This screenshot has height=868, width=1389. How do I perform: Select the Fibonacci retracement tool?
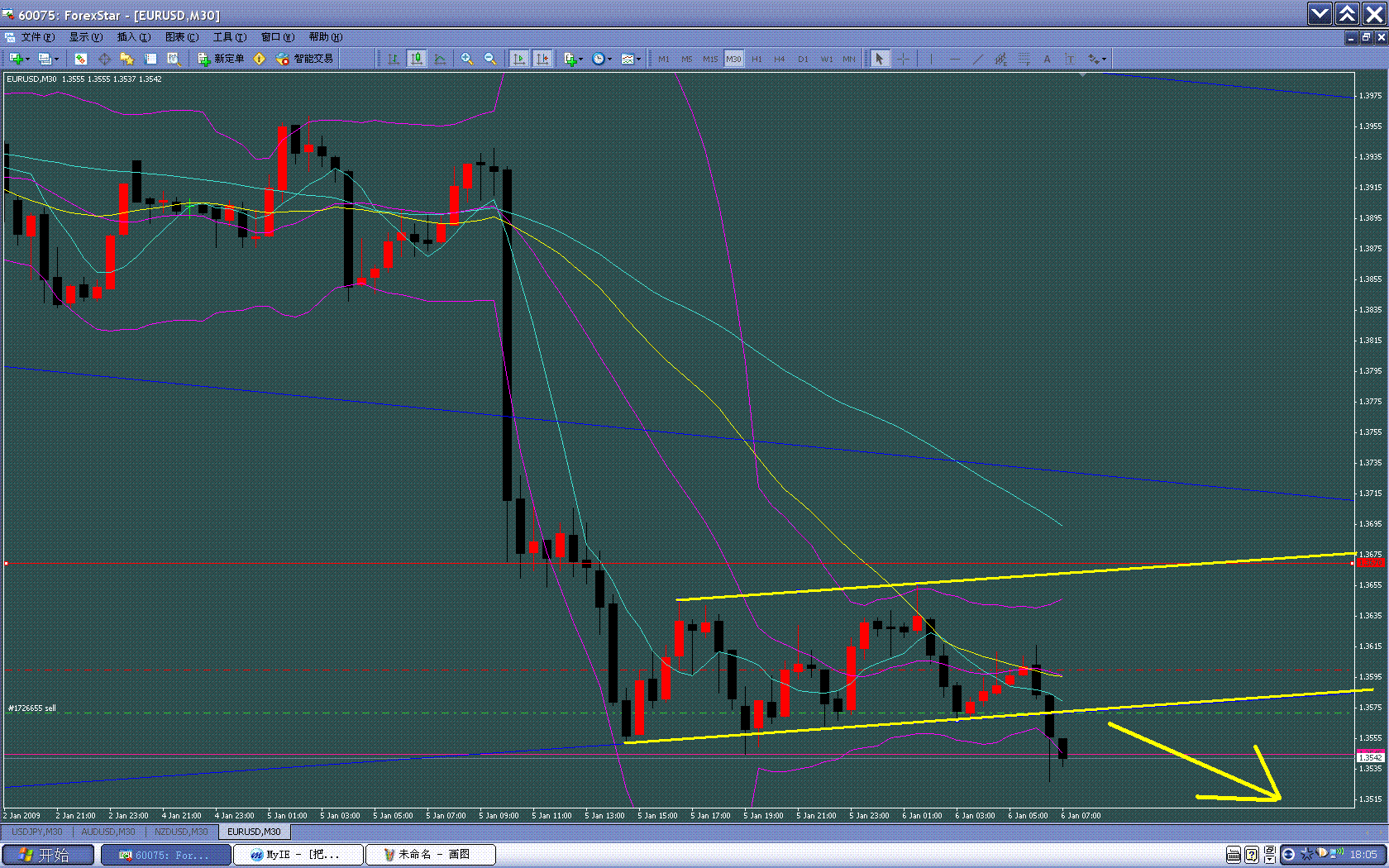[x=1024, y=59]
